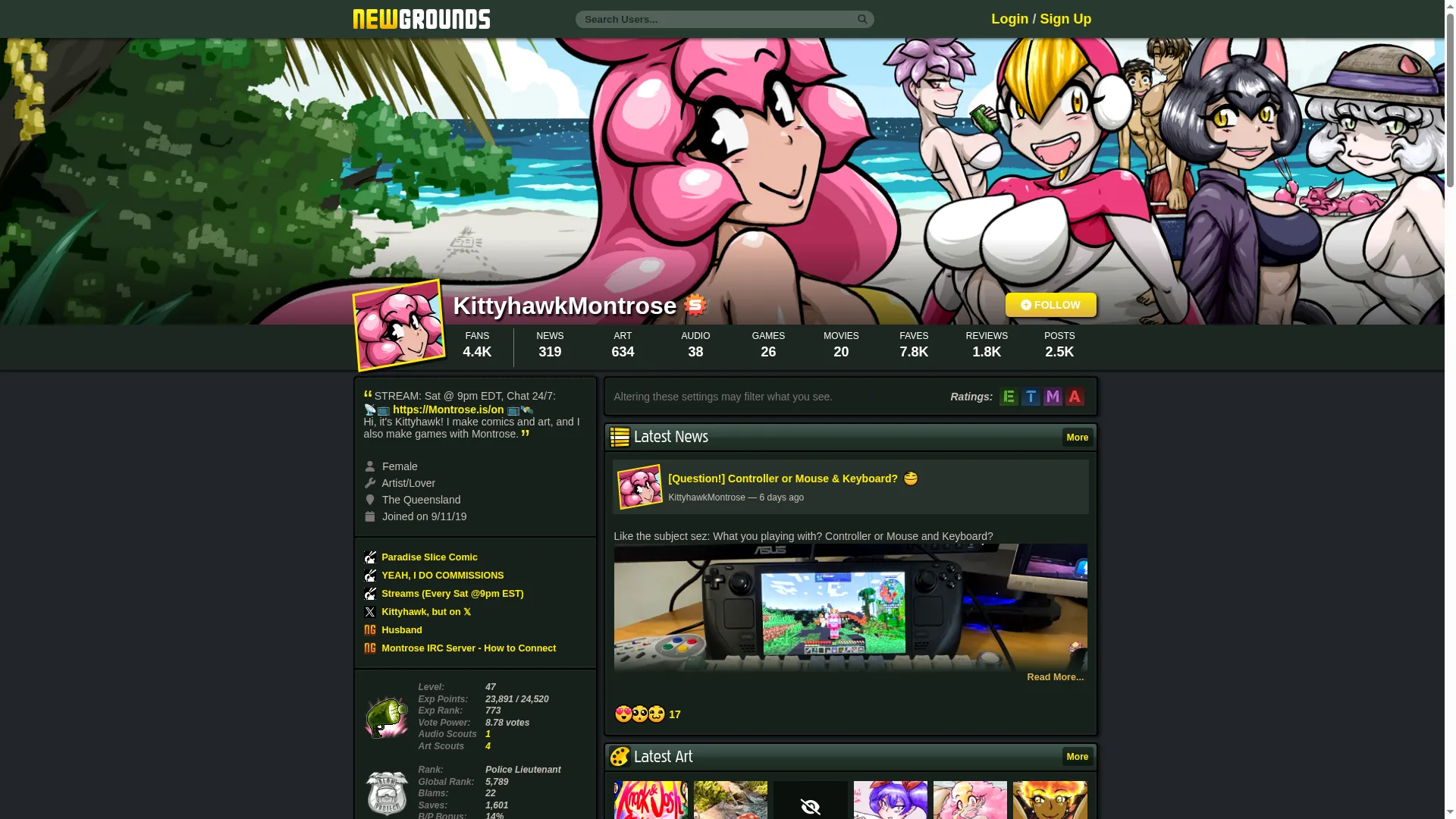The width and height of the screenshot is (1456, 819).
Task: Click the link icon beside Paradise Slice Comic
Action: pos(370,557)
